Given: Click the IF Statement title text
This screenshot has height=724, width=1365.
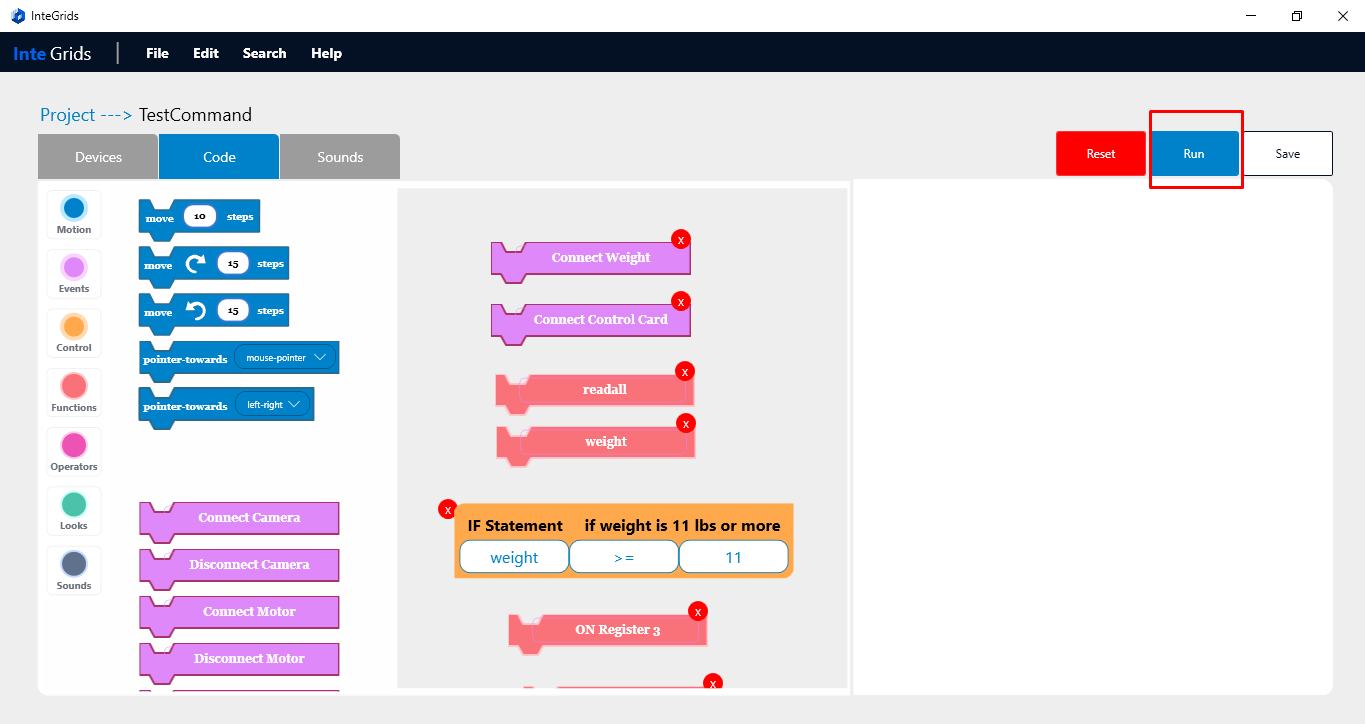Looking at the screenshot, I should tap(515, 525).
